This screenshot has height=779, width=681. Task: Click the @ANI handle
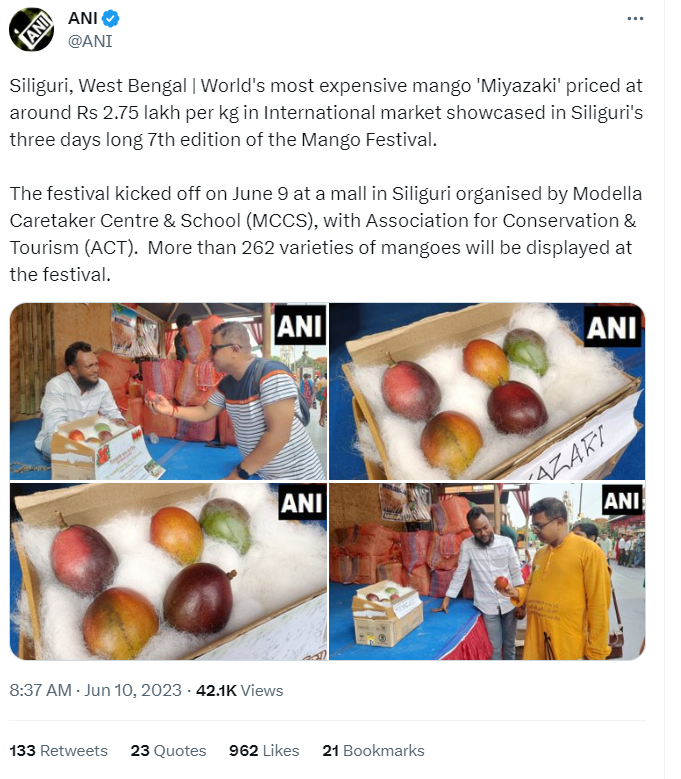coord(89,41)
